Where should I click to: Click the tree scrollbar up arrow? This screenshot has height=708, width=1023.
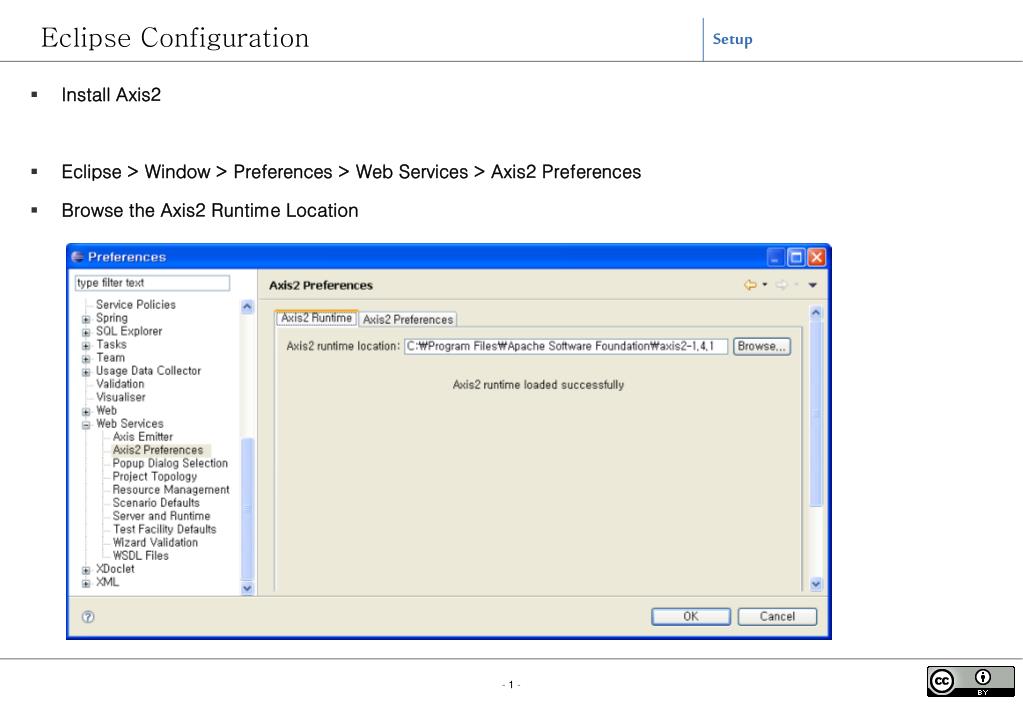[247, 306]
